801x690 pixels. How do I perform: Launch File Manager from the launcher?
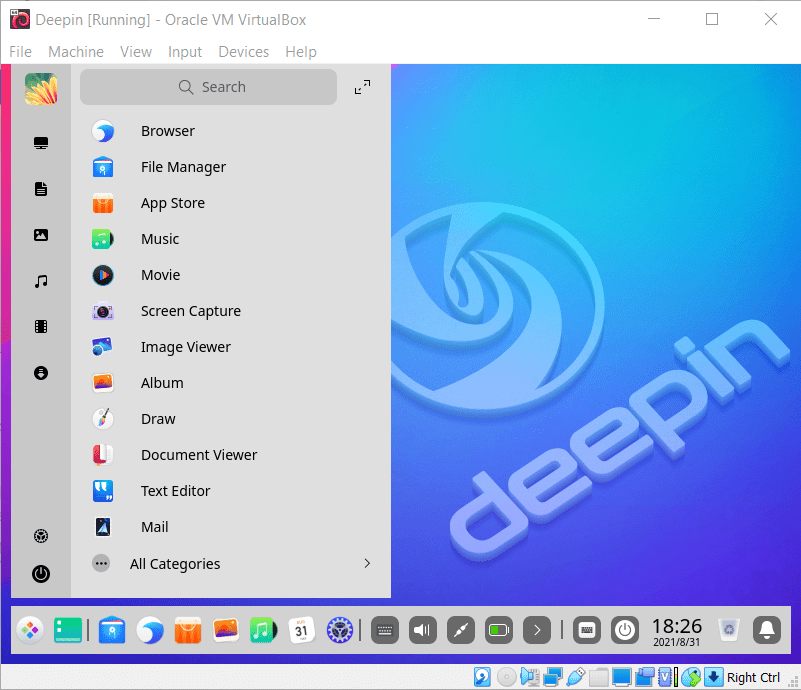click(230, 167)
